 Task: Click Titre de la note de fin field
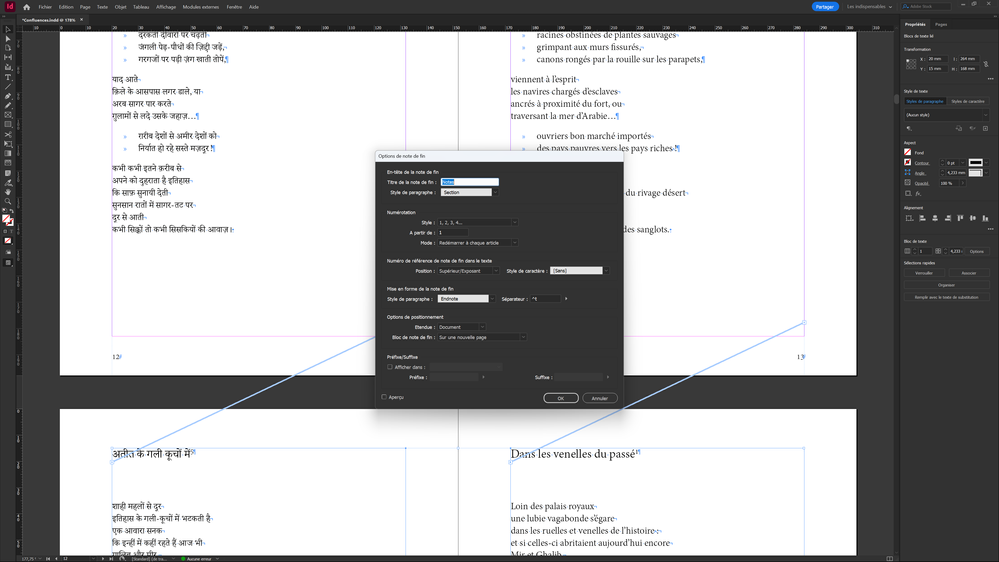pos(470,182)
